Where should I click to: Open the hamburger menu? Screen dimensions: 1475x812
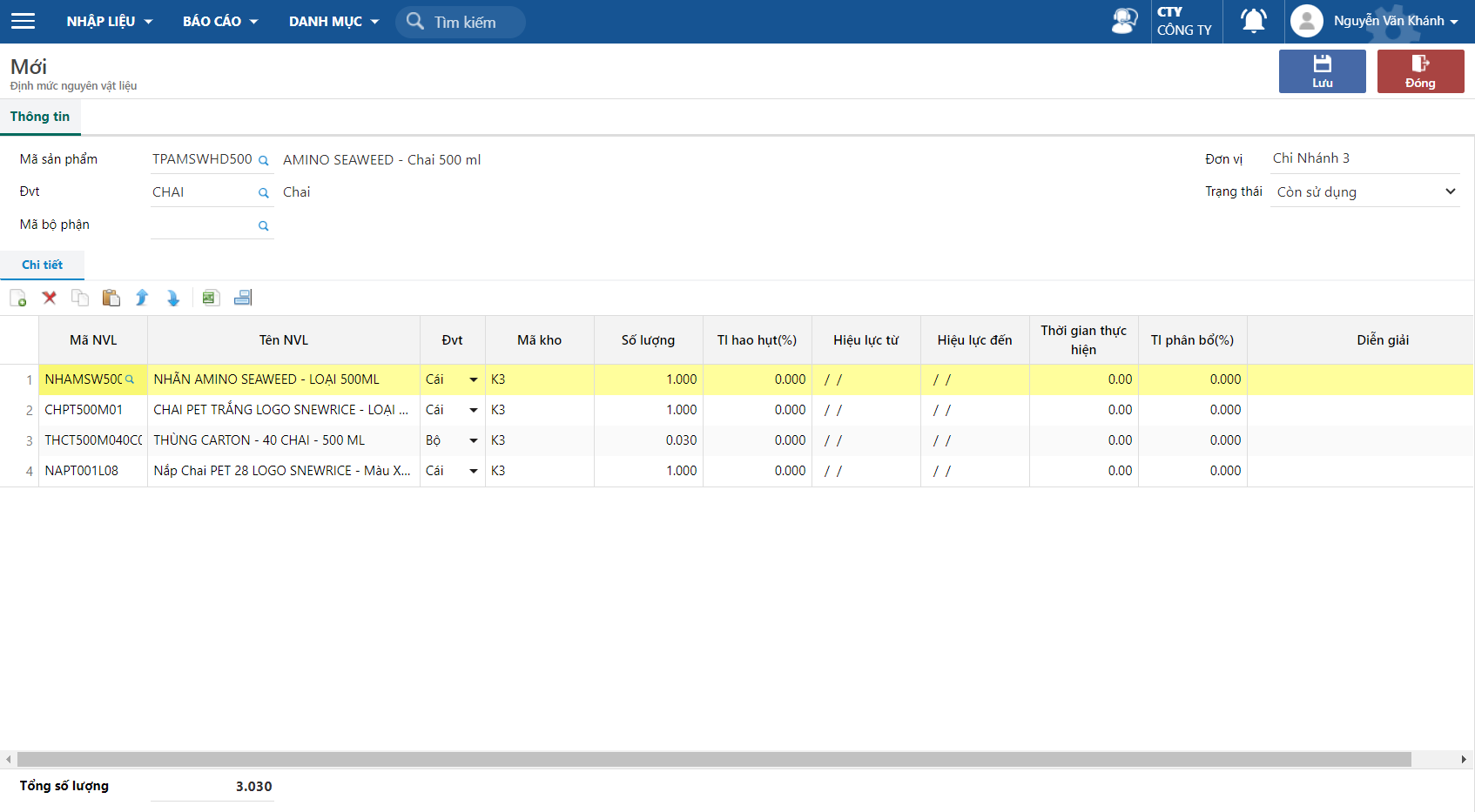[x=24, y=21]
